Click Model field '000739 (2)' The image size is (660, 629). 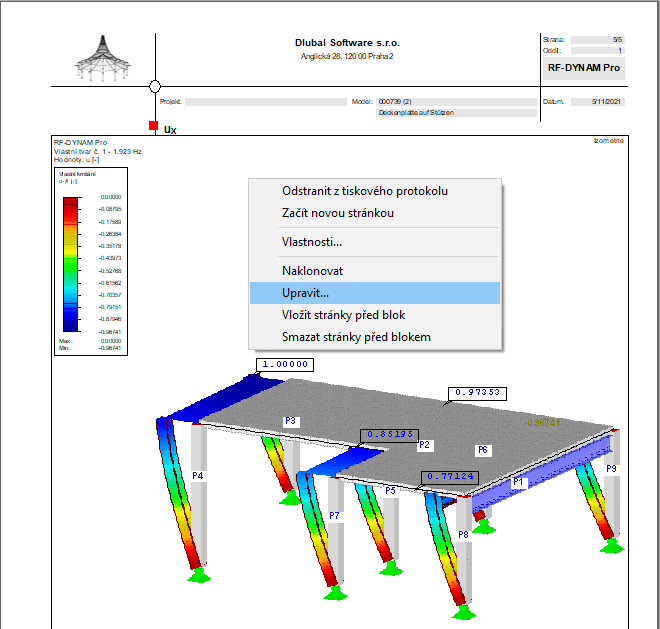coord(456,102)
